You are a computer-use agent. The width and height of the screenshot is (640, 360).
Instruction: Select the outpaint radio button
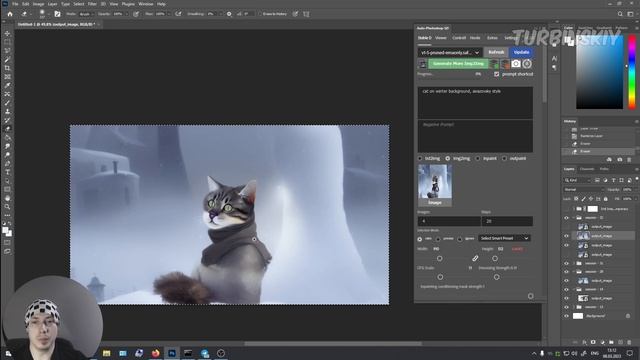click(504, 158)
